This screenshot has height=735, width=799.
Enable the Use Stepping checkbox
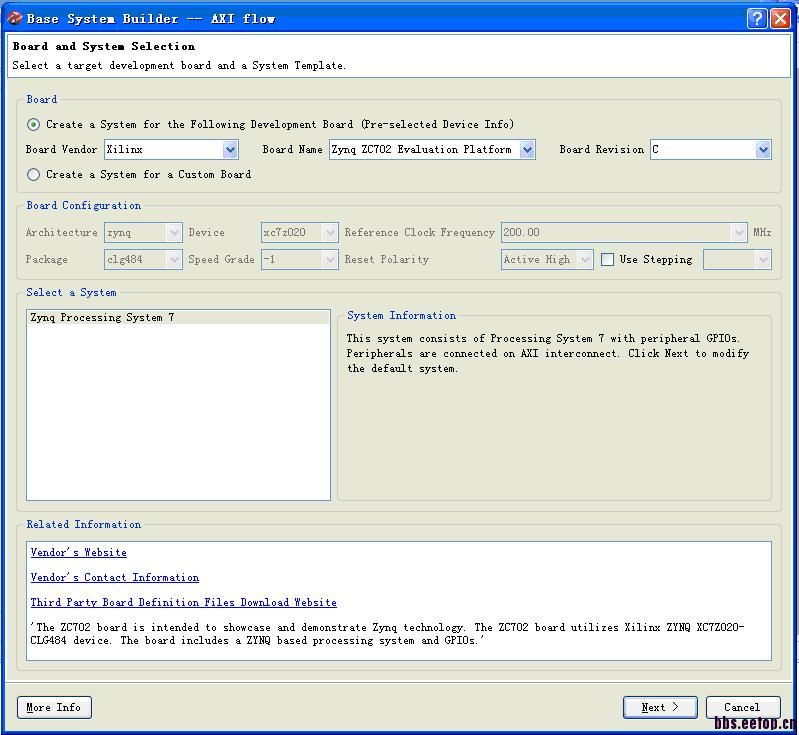click(x=607, y=259)
